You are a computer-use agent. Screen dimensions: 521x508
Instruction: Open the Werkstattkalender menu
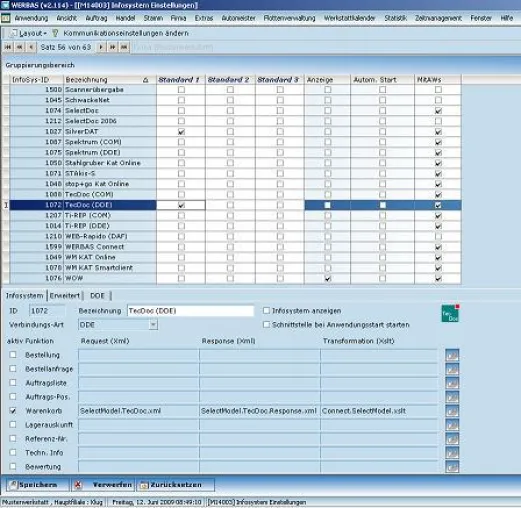tap(350, 18)
